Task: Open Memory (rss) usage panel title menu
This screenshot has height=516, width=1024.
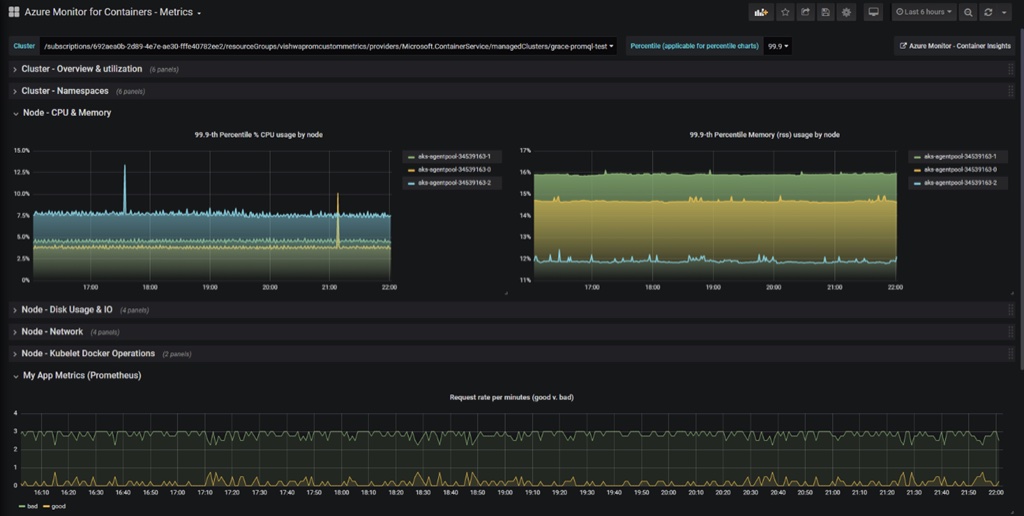Action: click(x=764, y=135)
